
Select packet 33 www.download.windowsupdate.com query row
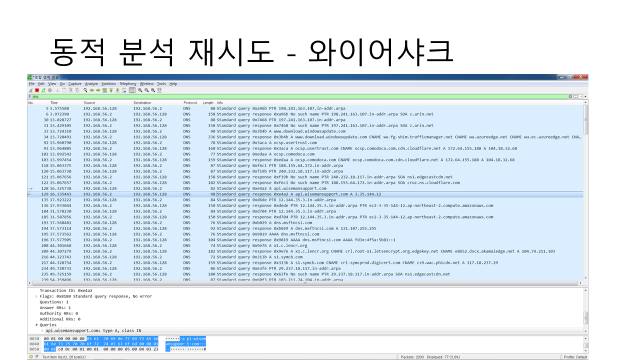(305, 131)
